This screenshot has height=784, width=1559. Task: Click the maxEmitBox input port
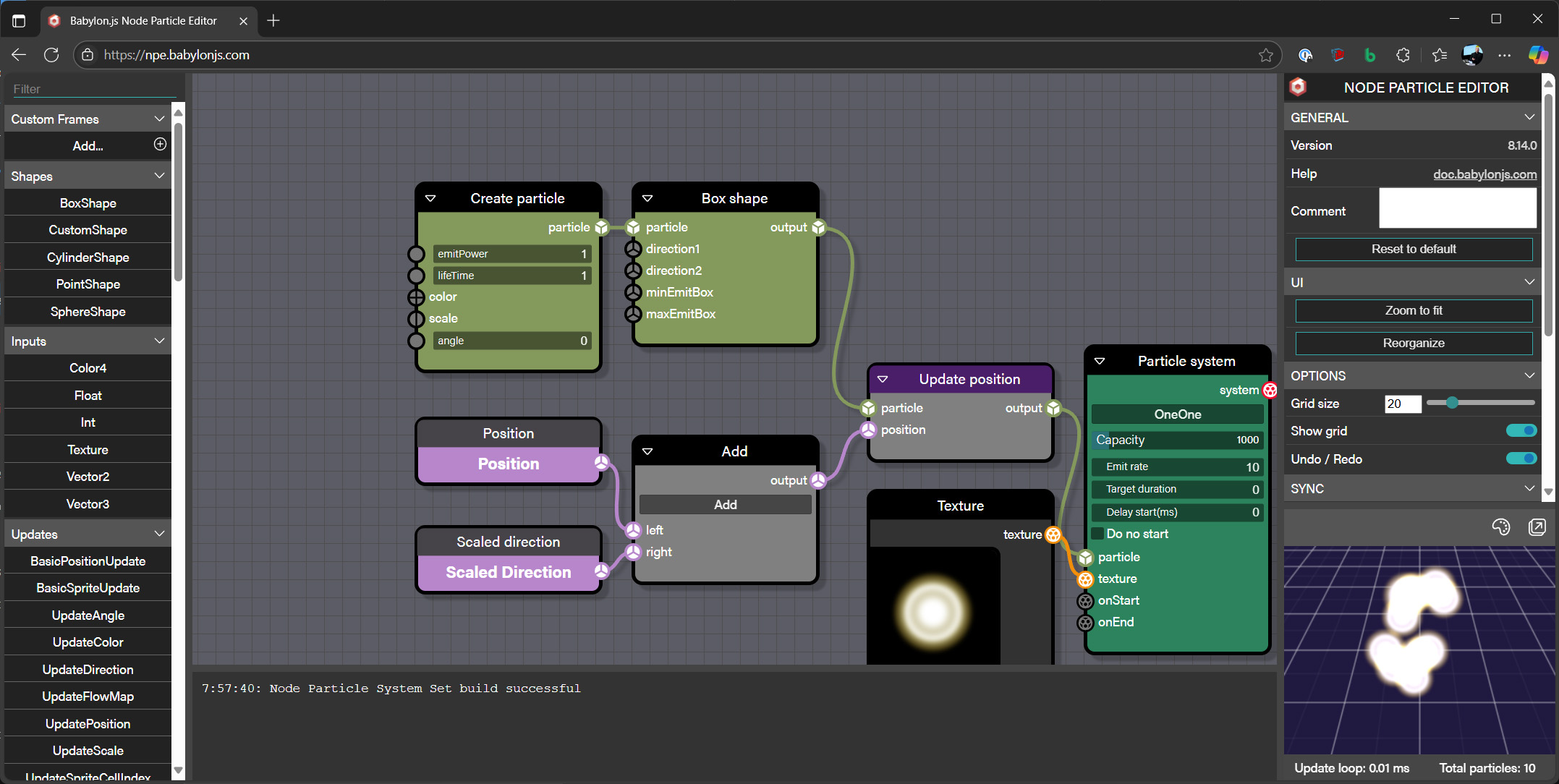pyautogui.click(x=633, y=314)
